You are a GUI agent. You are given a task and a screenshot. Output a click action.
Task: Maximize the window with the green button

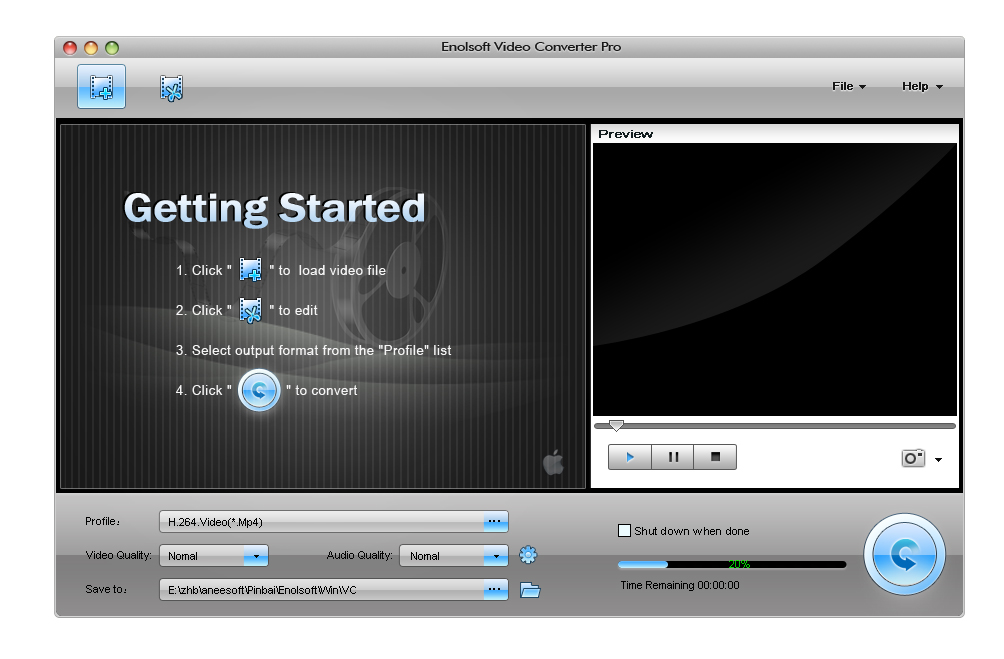pos(112,48)
